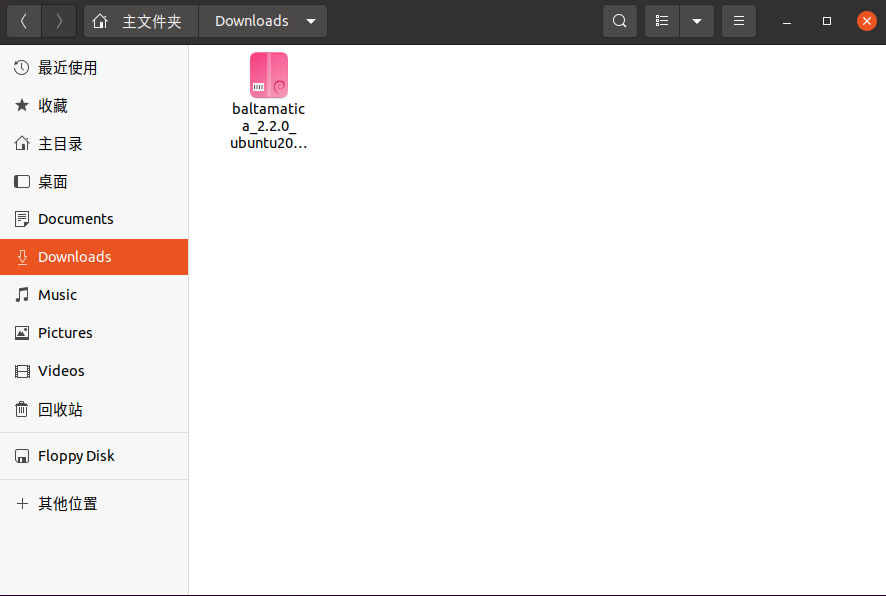Expand the Downloads path bar dropdown
Image resolution: width=886 pixels, height=596 pixels.
(x=311, y=21)
